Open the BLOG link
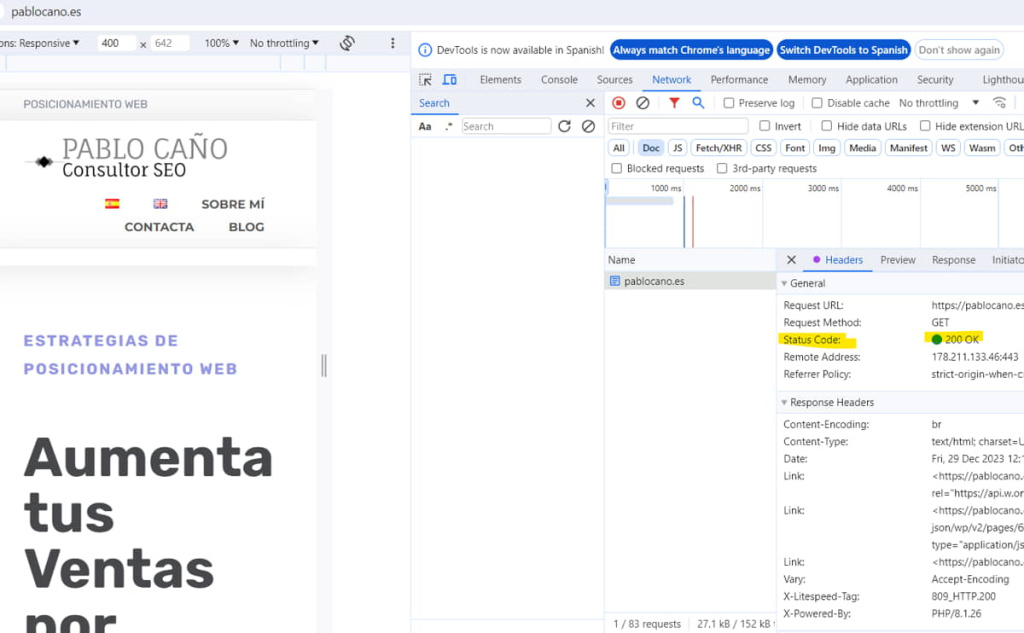Screen dimensions: 1024x633 (246, 227)
